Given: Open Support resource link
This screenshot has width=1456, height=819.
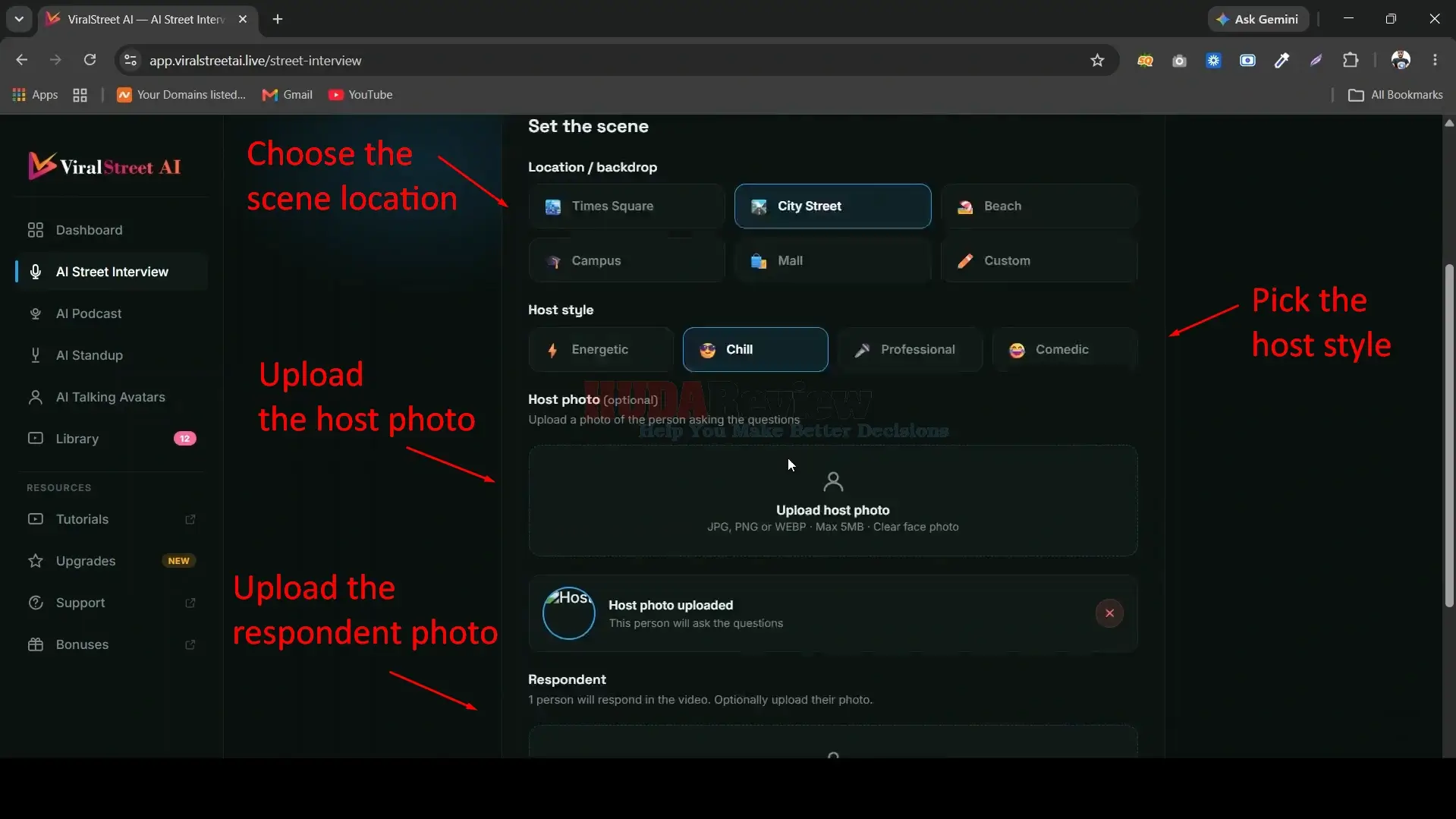Looking at the screenshot, I should pyautogui.click(x=112, y=603).
